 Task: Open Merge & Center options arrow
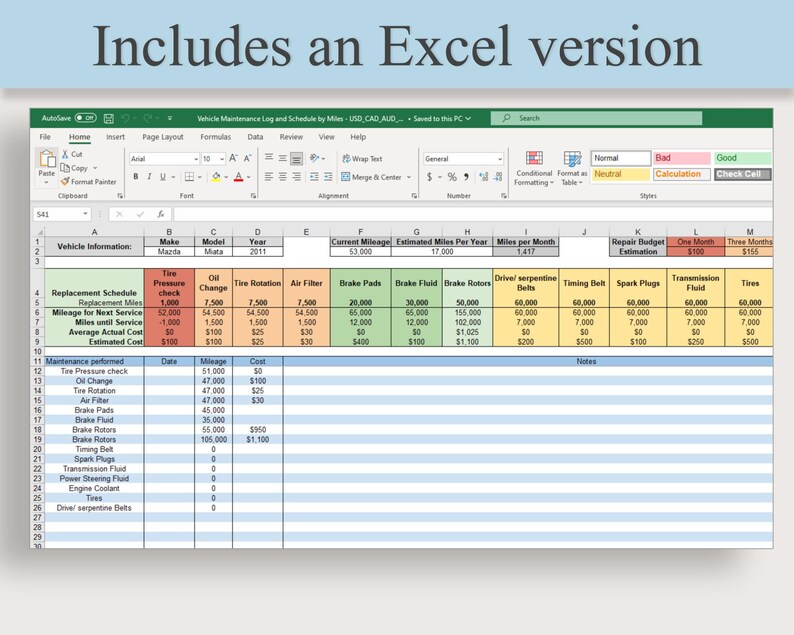409,177
